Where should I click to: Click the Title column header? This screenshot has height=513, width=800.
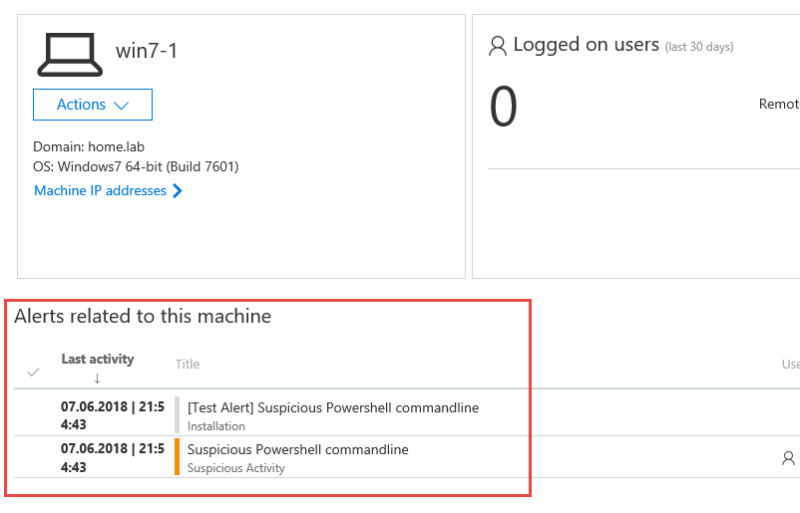(187, 365)
